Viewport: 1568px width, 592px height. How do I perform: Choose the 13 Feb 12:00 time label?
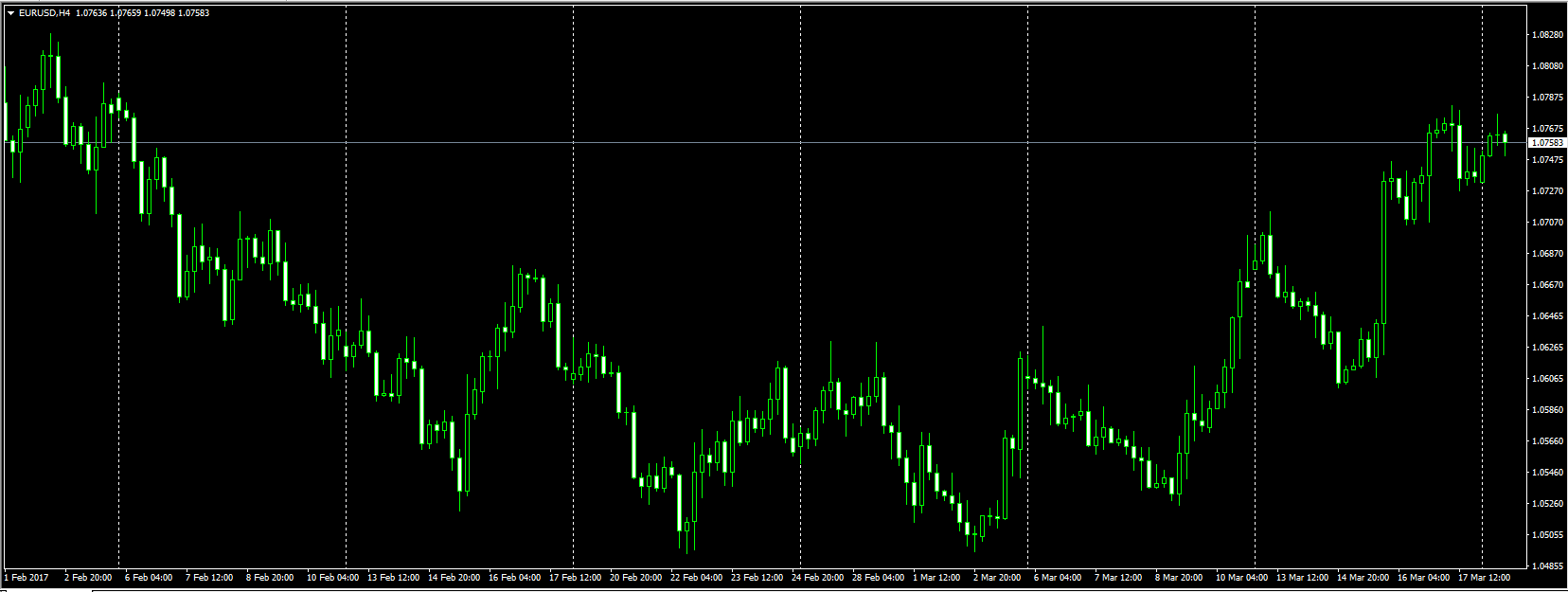click(393, 577)
